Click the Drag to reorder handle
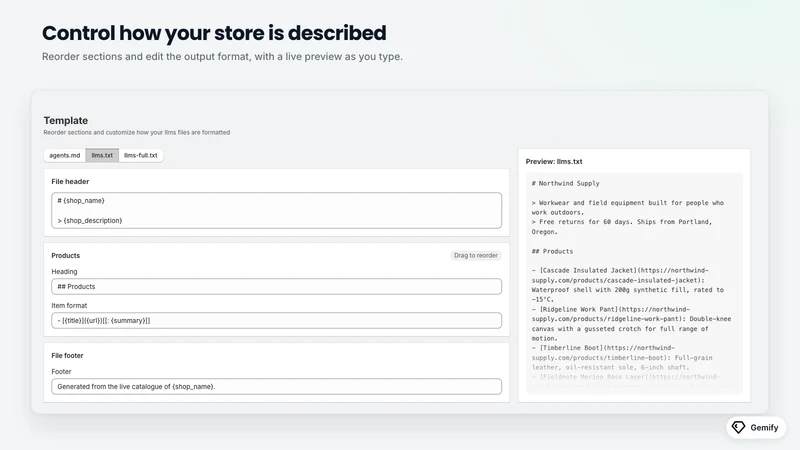This screenshot has width=800, height=450. click(476, 256)
